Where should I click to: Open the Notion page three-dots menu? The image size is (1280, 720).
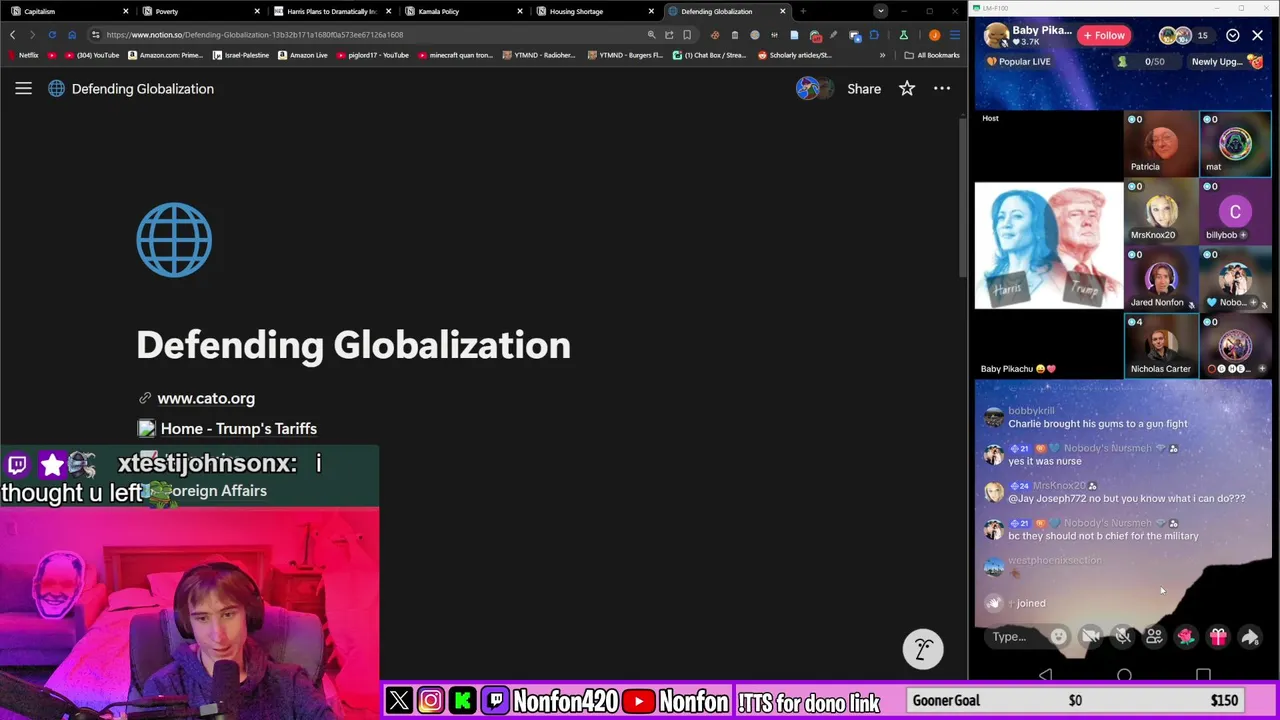942,89
